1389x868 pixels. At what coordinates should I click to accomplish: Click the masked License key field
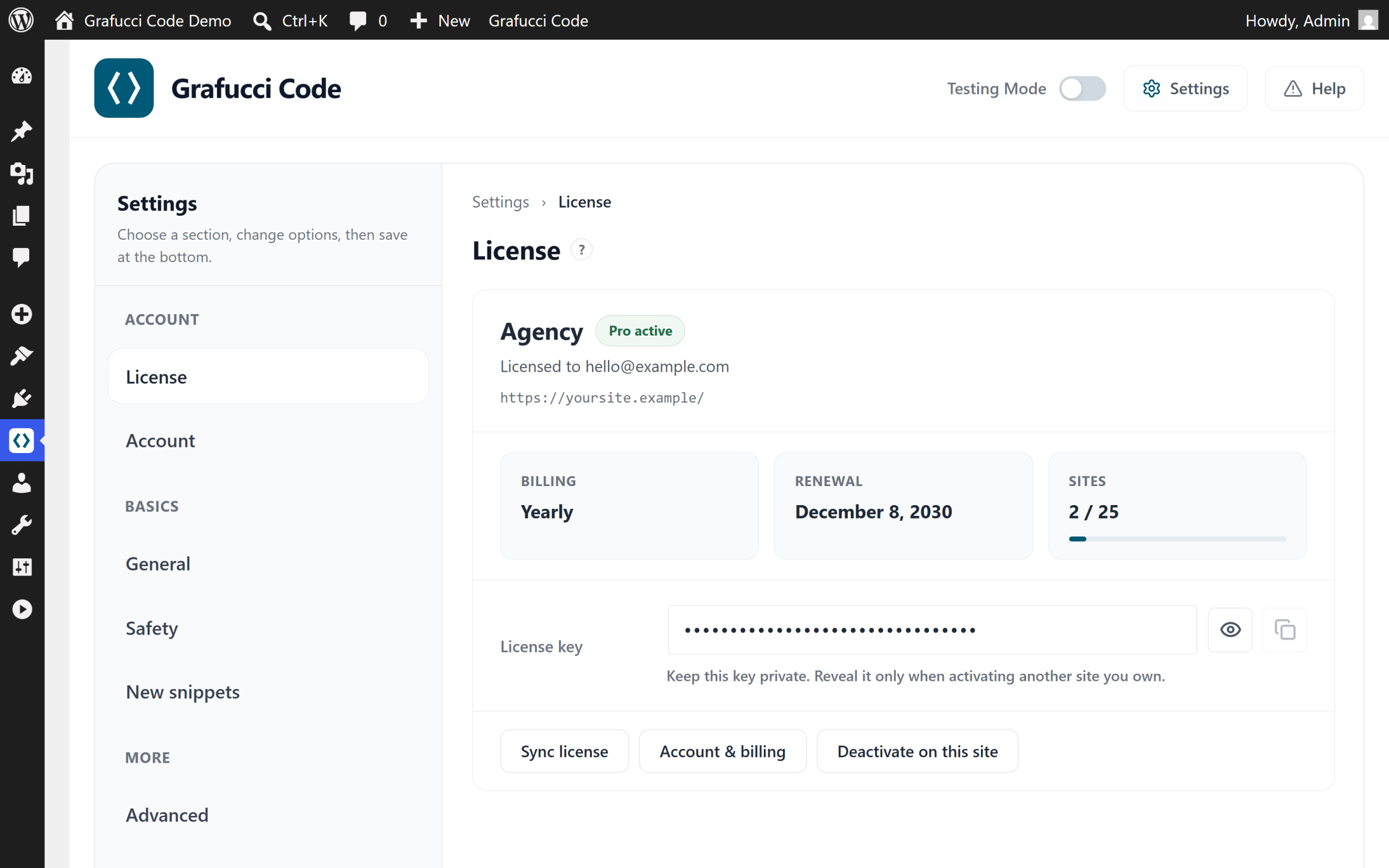(x=932, y=630)
